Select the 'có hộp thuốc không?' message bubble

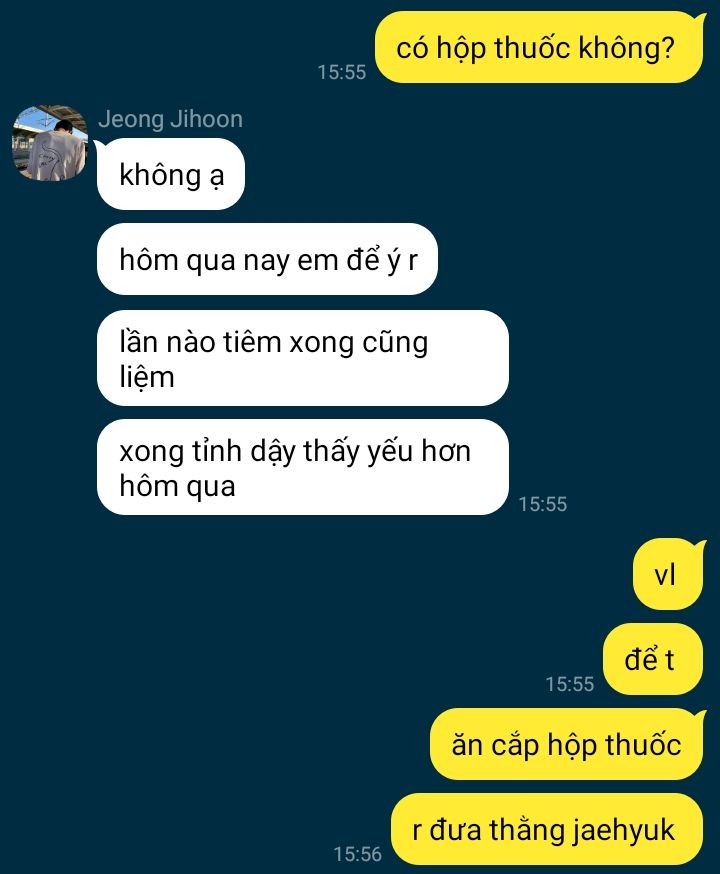pos(539,48)
